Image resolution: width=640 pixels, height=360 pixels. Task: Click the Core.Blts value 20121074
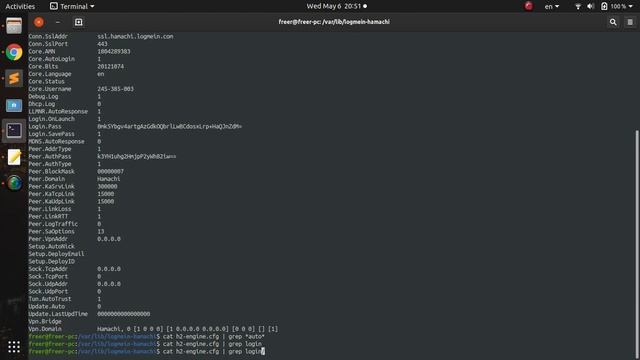[x=110, y=66]
